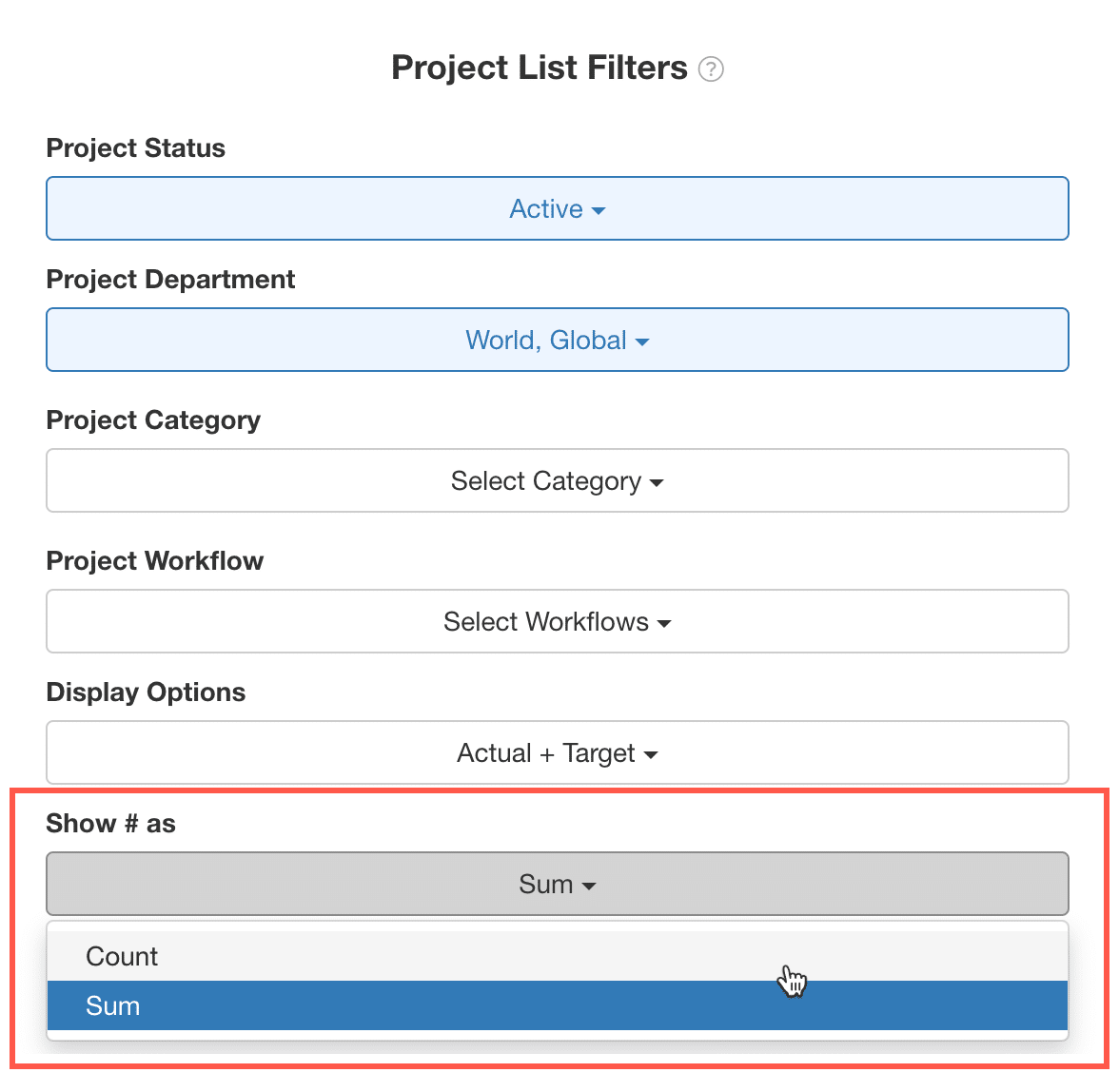Expand the 'Actual + Target' display dropdown
This screenshot has height=1092, width=1119.
click(558, 752)
